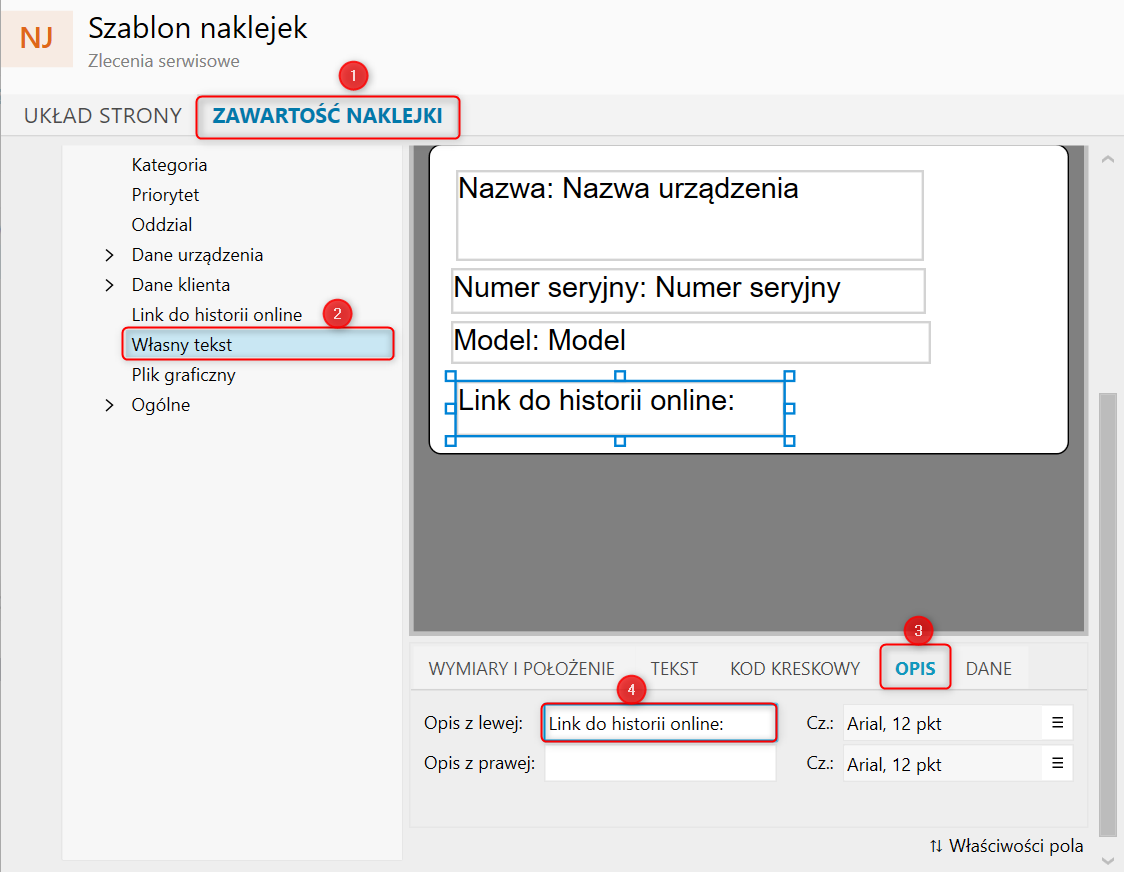1124x872 pixels.
Task: Select Dane klienta item
Action: (x=181, y=285)
